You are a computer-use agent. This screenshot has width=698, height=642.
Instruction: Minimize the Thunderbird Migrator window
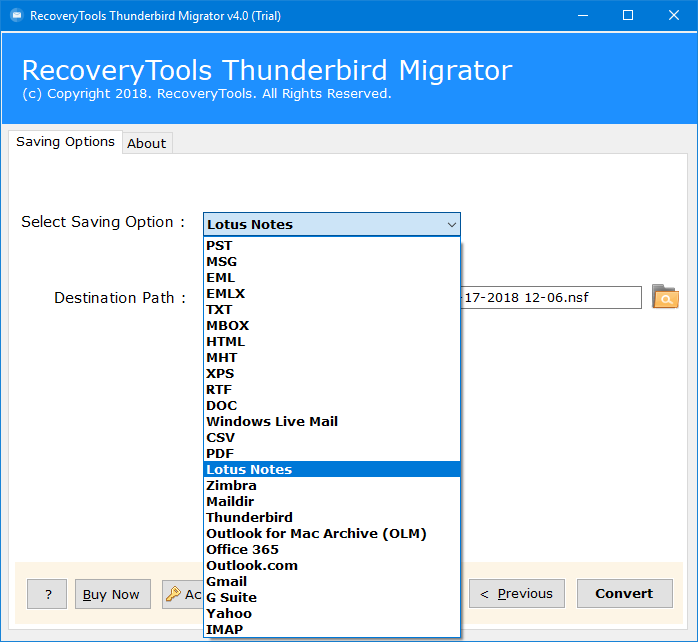[x=583, y=16]
